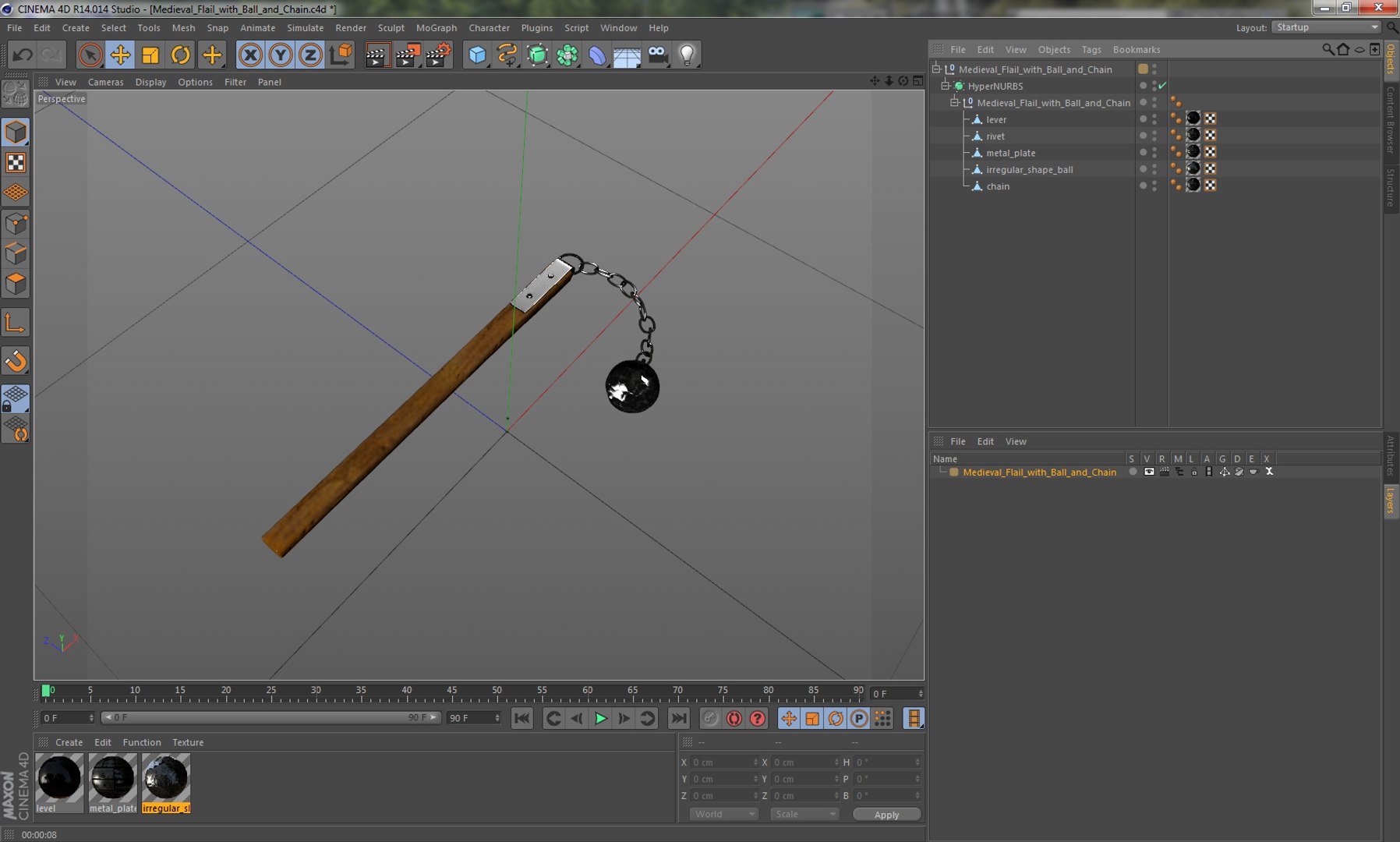
Task: Toggle Z axis lock
Action: click(310, 55)
